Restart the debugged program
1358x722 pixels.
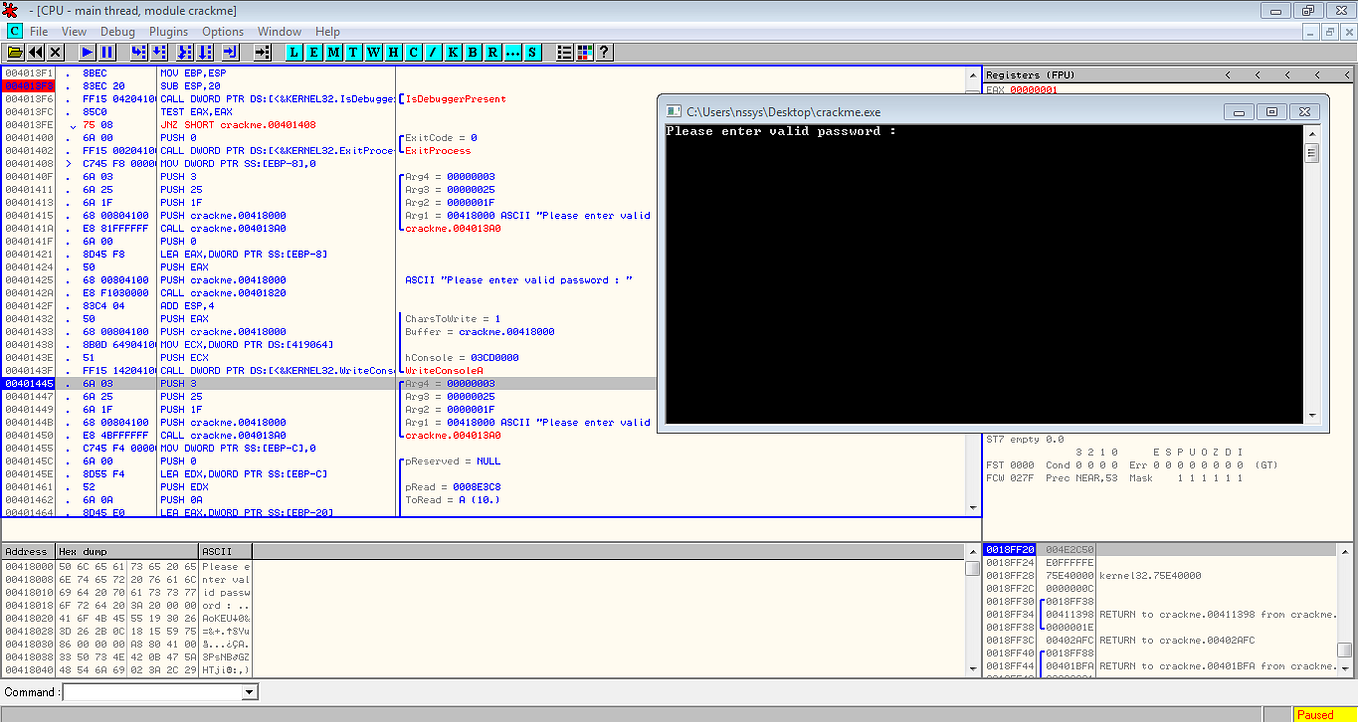tap(35, 52)
